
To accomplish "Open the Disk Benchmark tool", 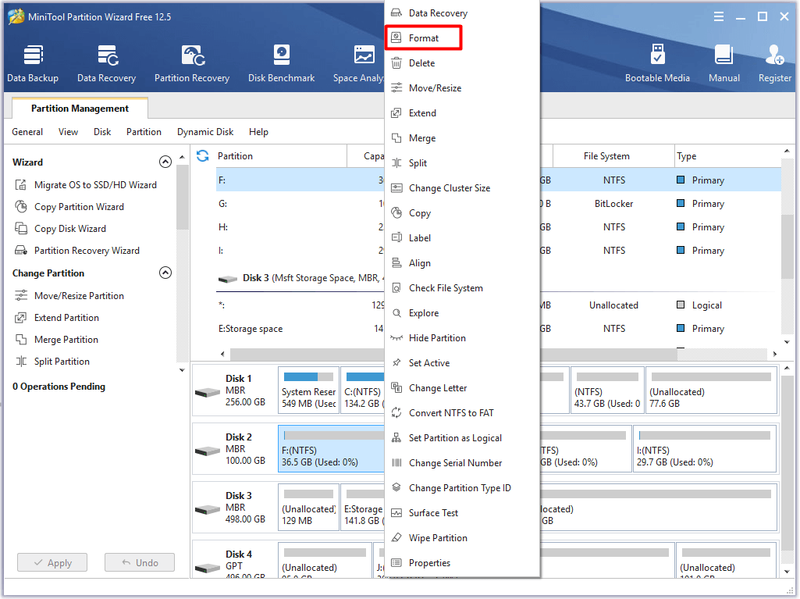I will 281,63.
